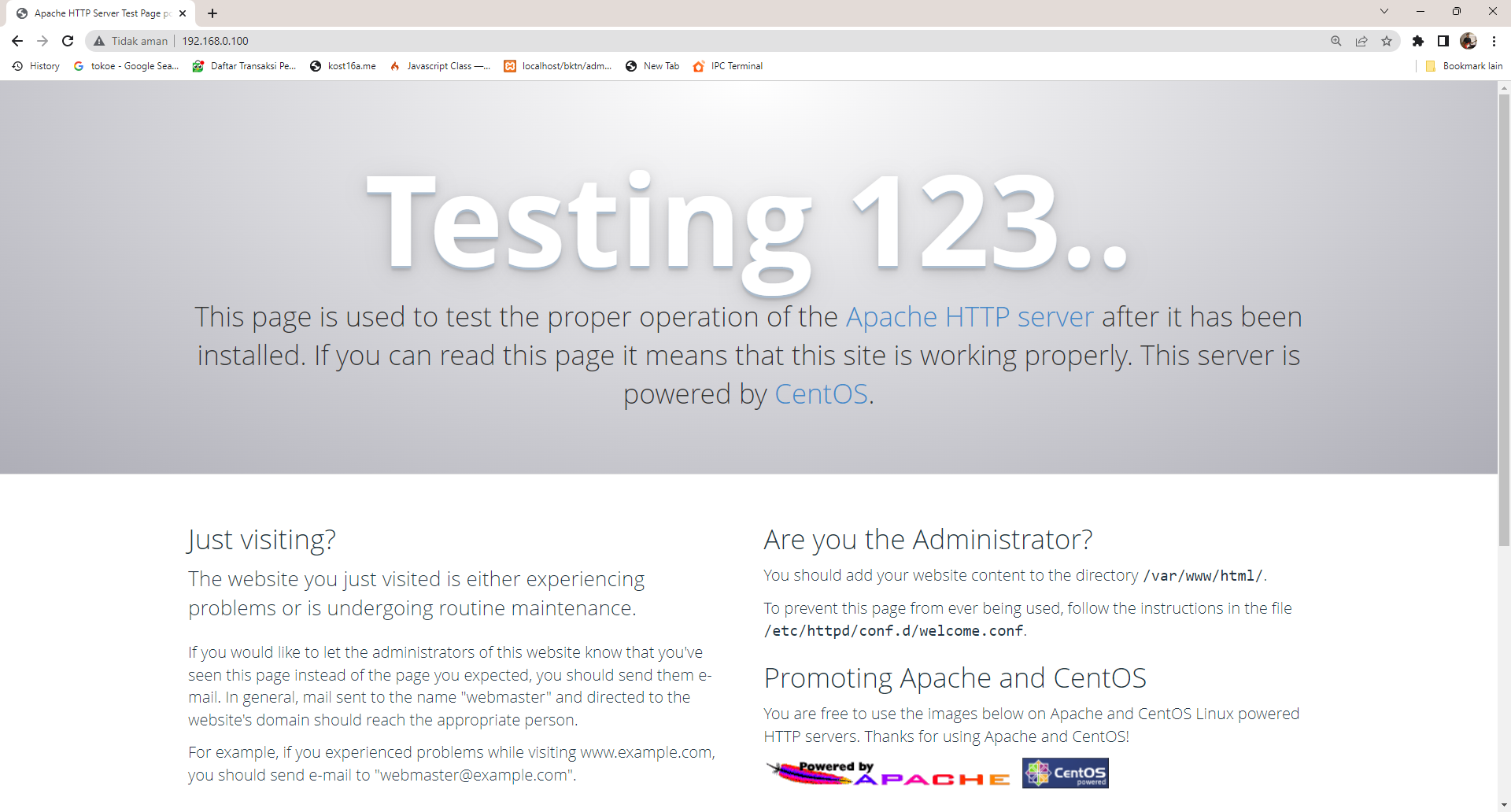
Task: Click the share page icon
Action: (x=1361, y=41)
